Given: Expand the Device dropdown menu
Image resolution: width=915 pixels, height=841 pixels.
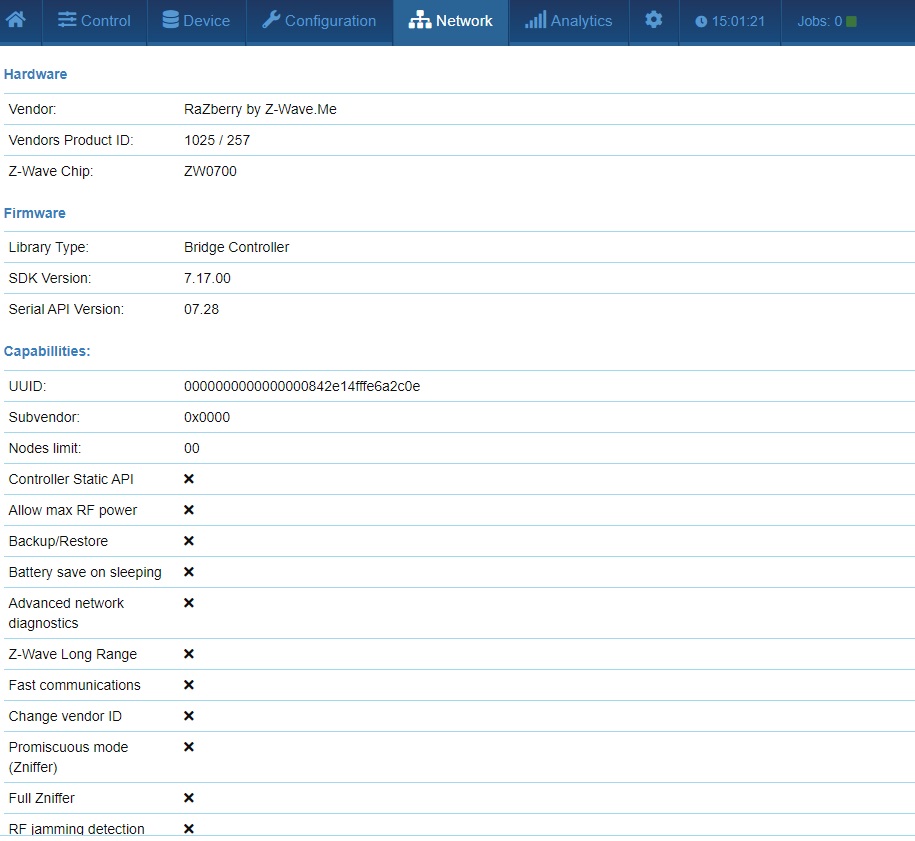Looking at the screenshot, I should coord(196,21).
